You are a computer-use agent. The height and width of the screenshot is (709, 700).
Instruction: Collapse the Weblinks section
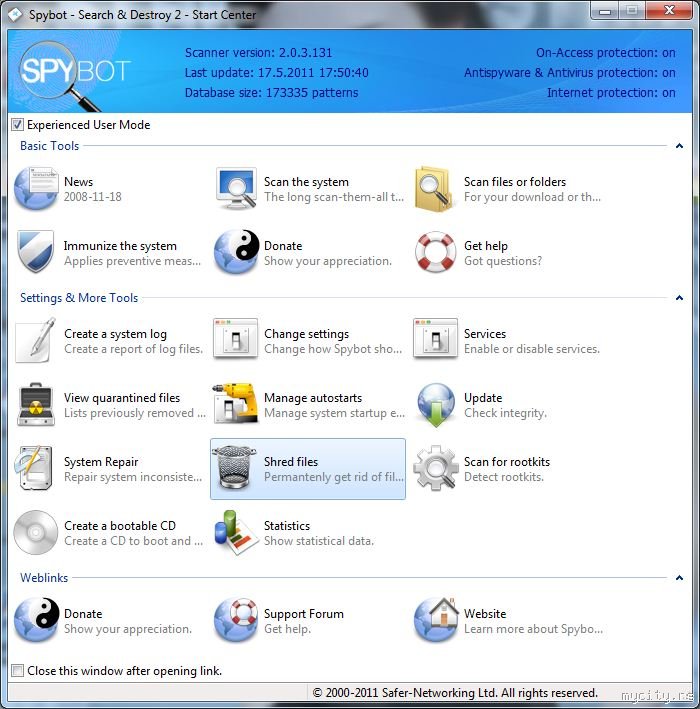coord(679,577)
